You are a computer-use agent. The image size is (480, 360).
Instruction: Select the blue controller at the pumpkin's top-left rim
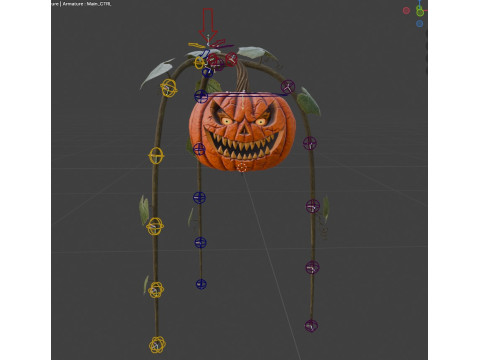tap(201, 96)
